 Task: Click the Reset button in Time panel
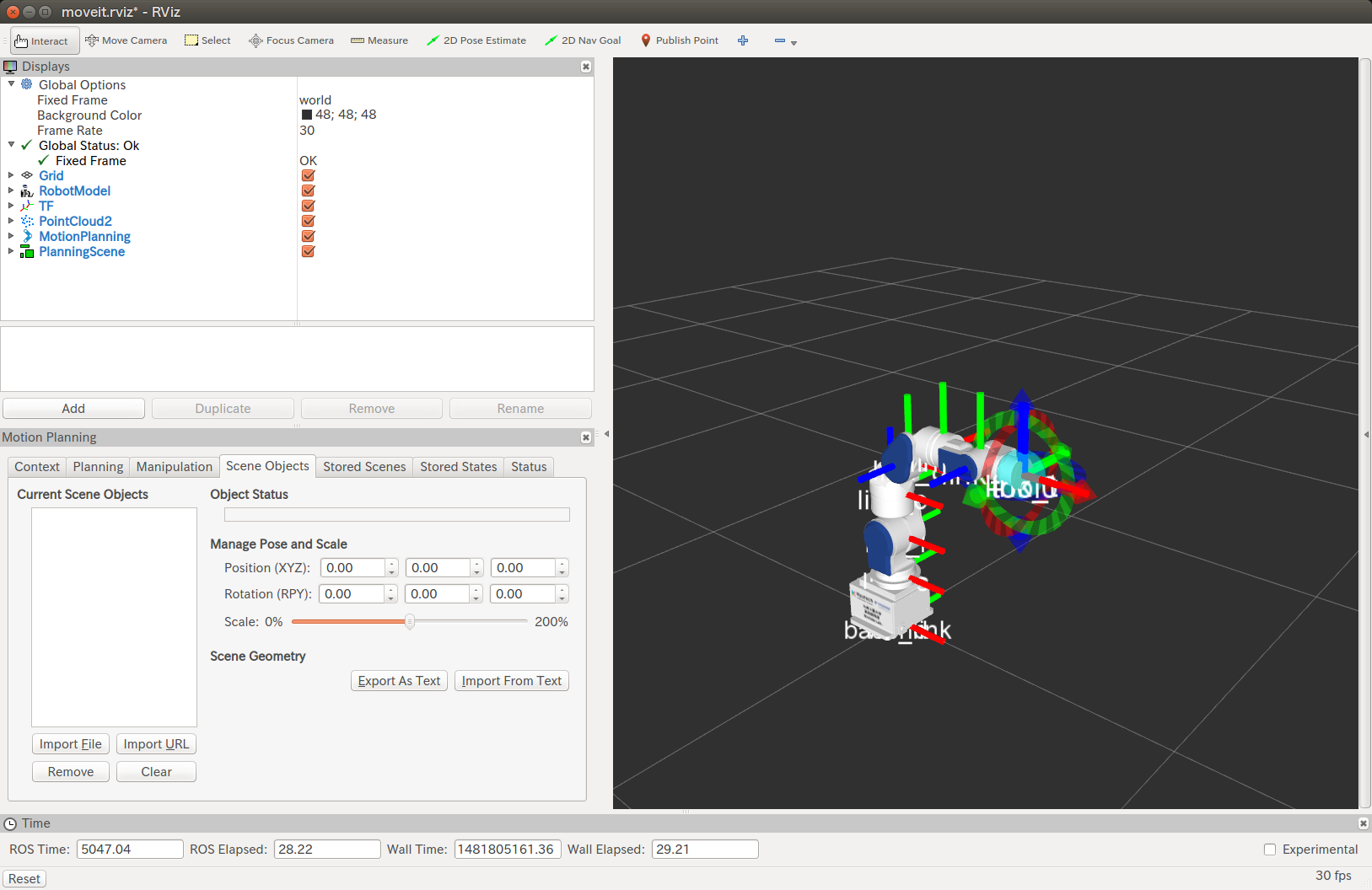click(x=24, y=879)
